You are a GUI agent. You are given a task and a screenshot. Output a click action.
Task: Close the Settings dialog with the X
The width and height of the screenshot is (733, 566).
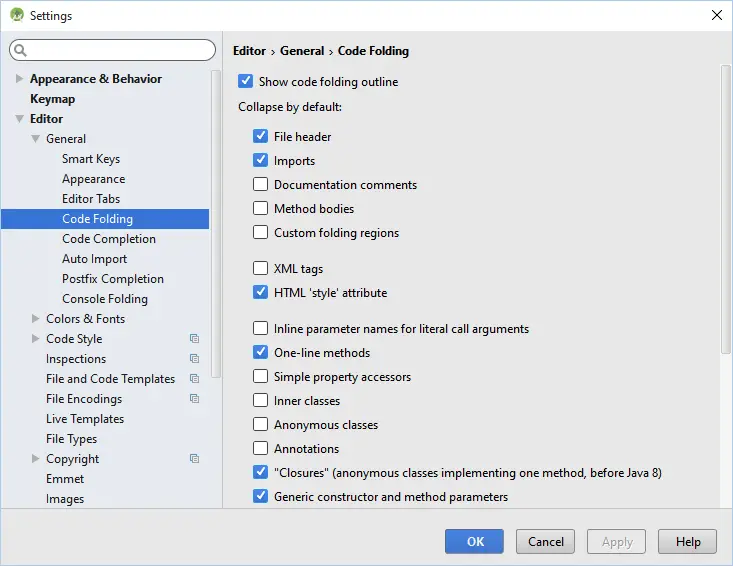(716, 15)
